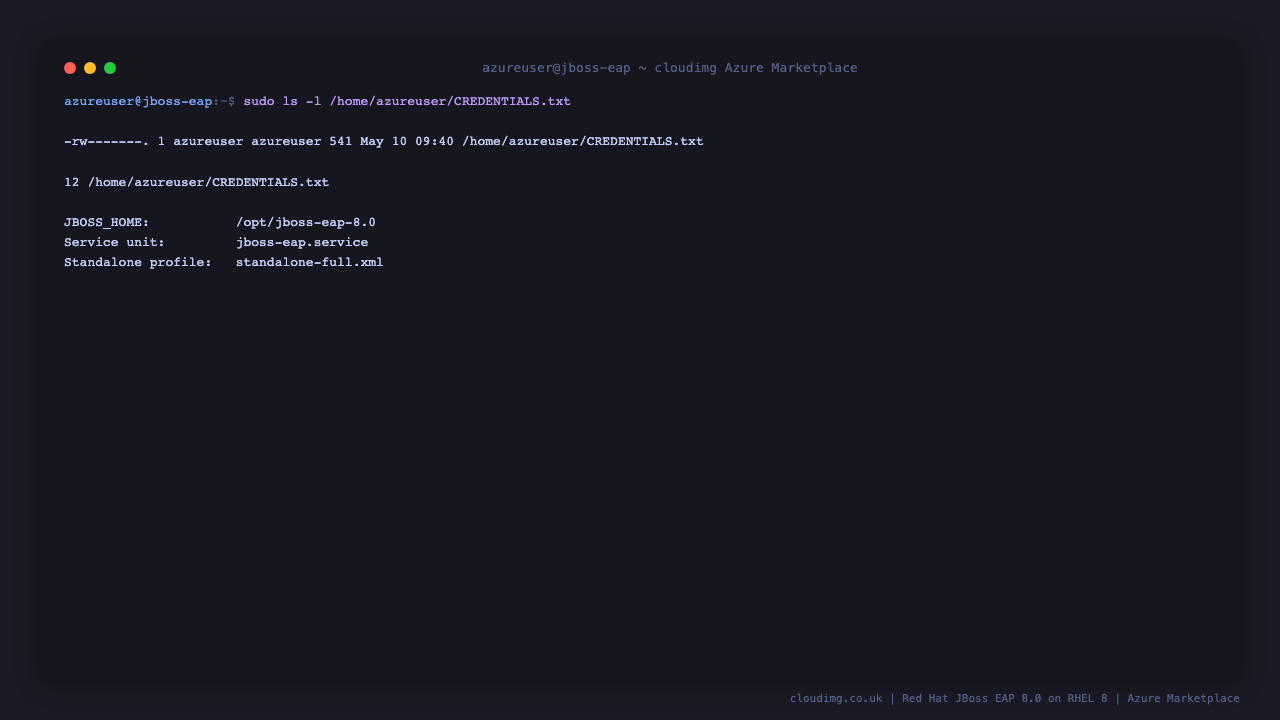Click the 'Standalone profile:' label
The height and width of the screenshot is (720, 1280).
pyautogui.click(x=138, y=262)
